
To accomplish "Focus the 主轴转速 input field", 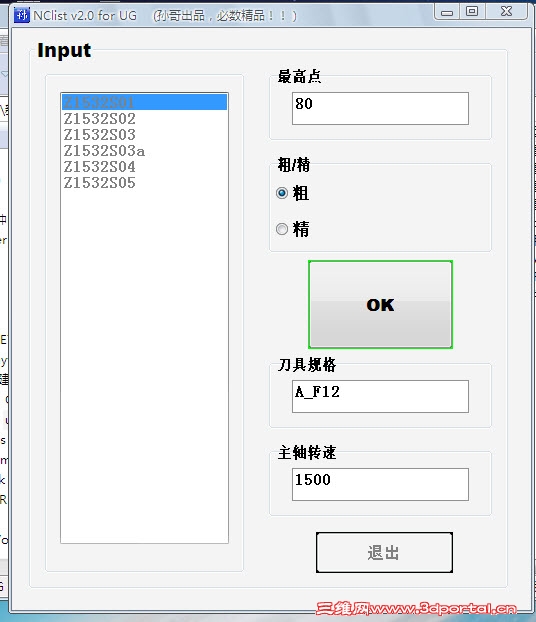I will point(380,484).
